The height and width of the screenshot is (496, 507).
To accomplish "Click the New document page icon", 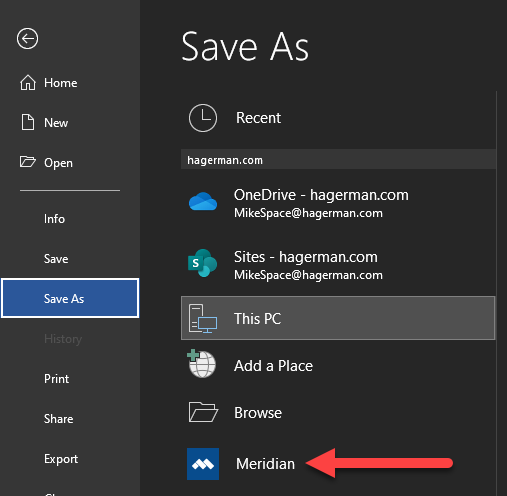I will click(x=28, y=122).
